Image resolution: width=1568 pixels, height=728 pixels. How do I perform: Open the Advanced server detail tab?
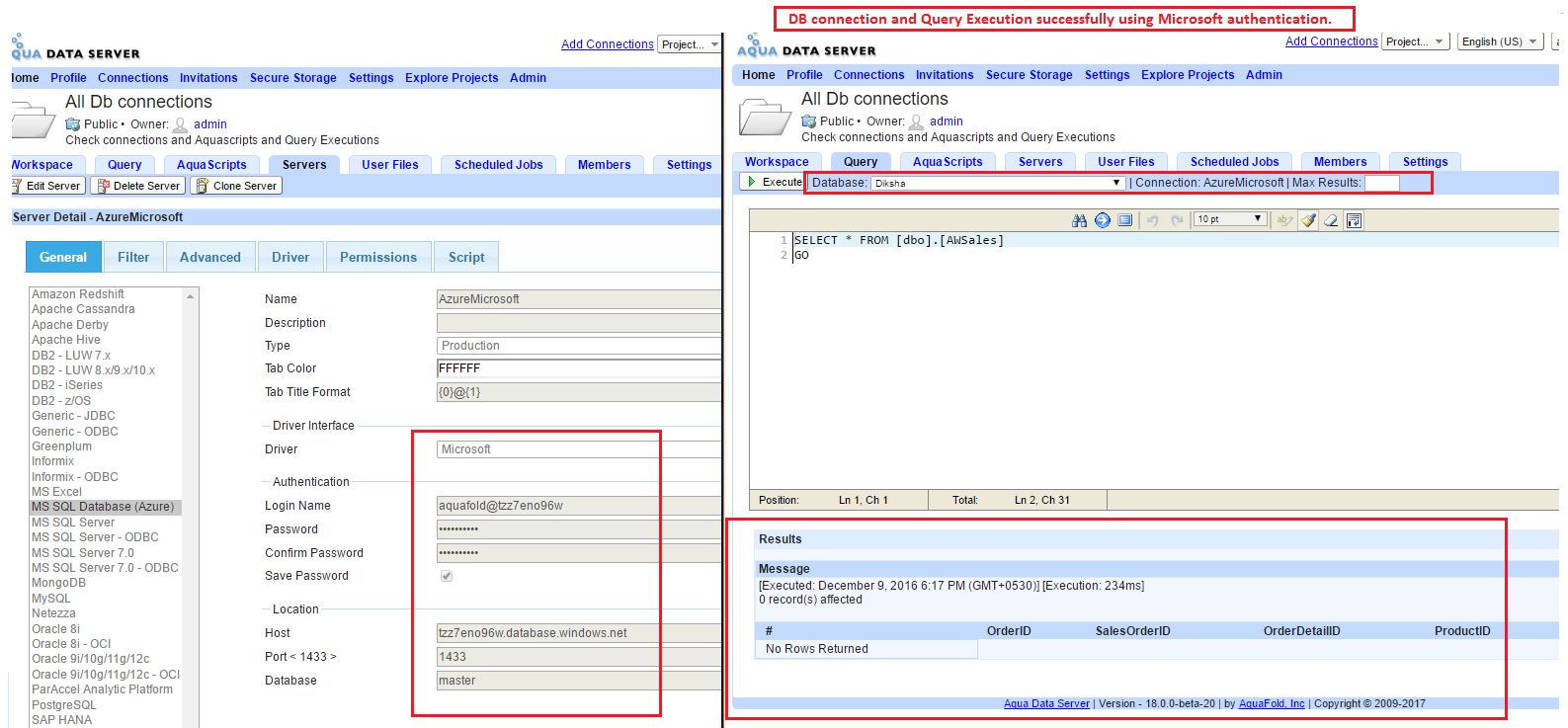210,257
